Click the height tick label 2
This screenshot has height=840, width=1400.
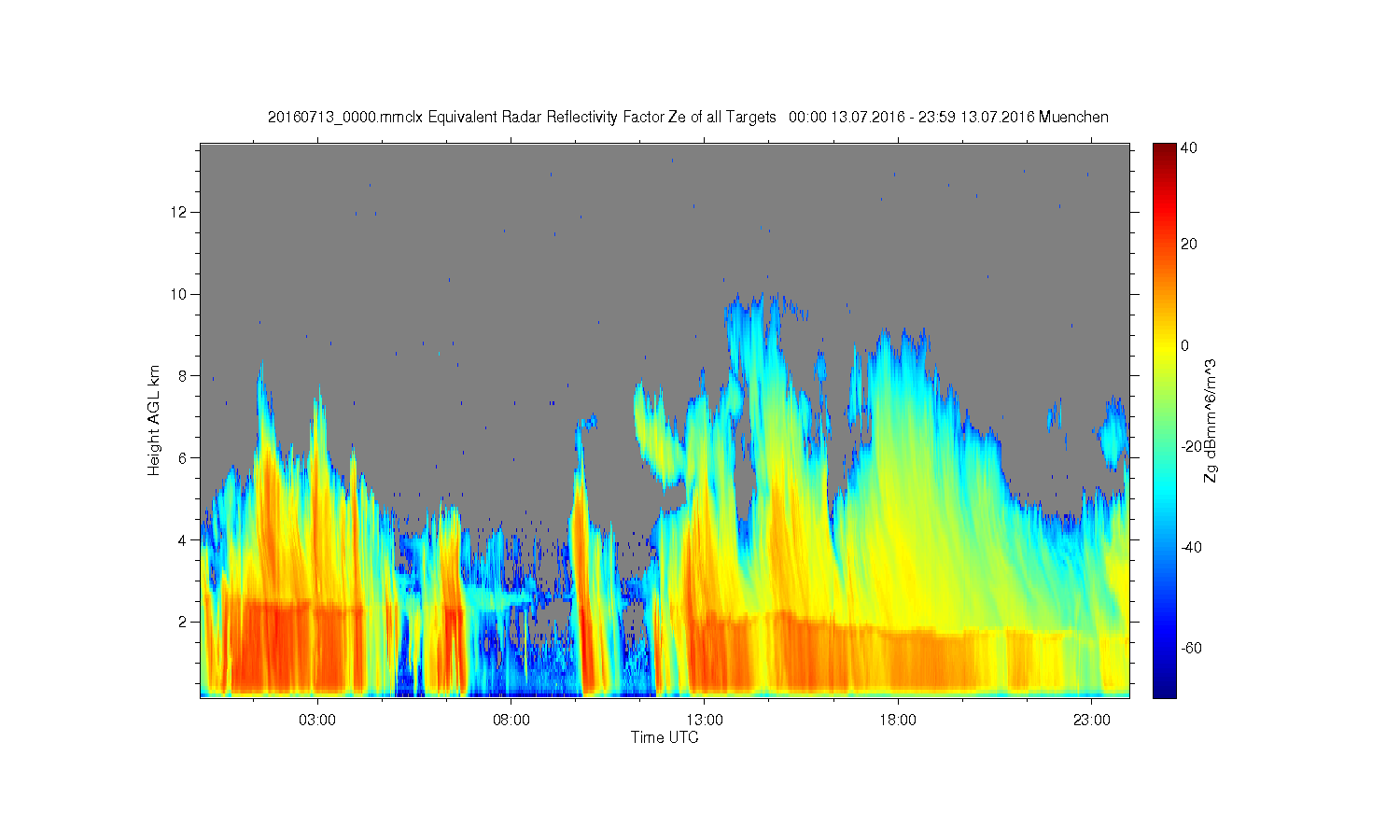(184, 622)
